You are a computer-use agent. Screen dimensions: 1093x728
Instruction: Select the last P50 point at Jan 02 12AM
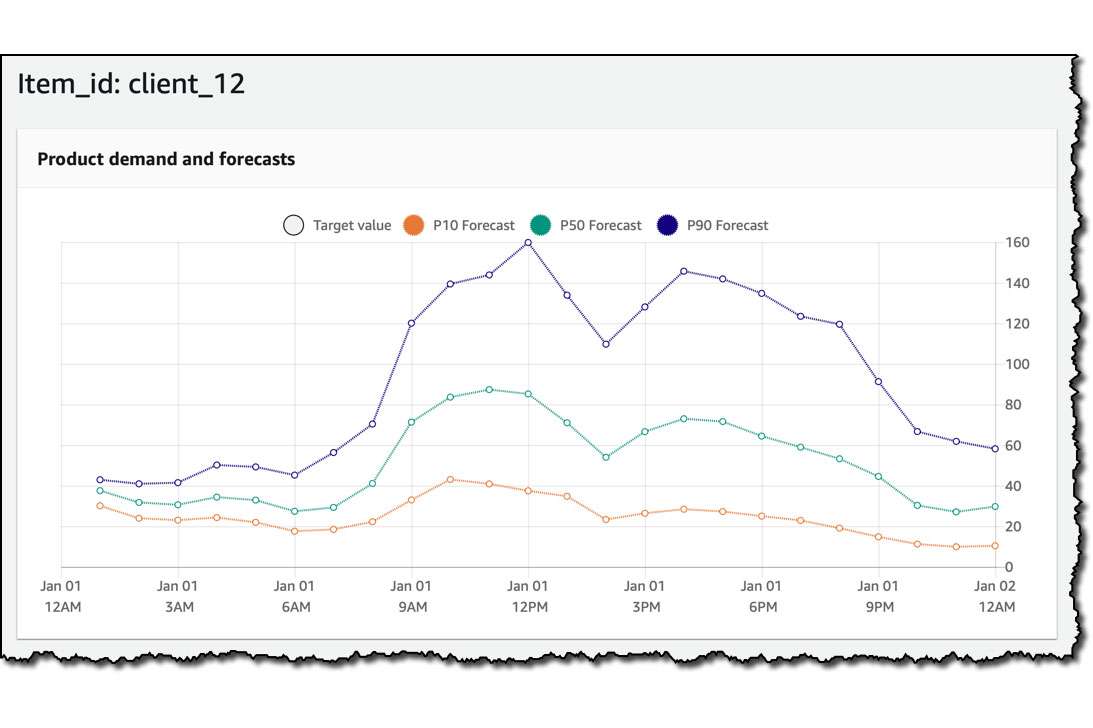pos(995,506)
